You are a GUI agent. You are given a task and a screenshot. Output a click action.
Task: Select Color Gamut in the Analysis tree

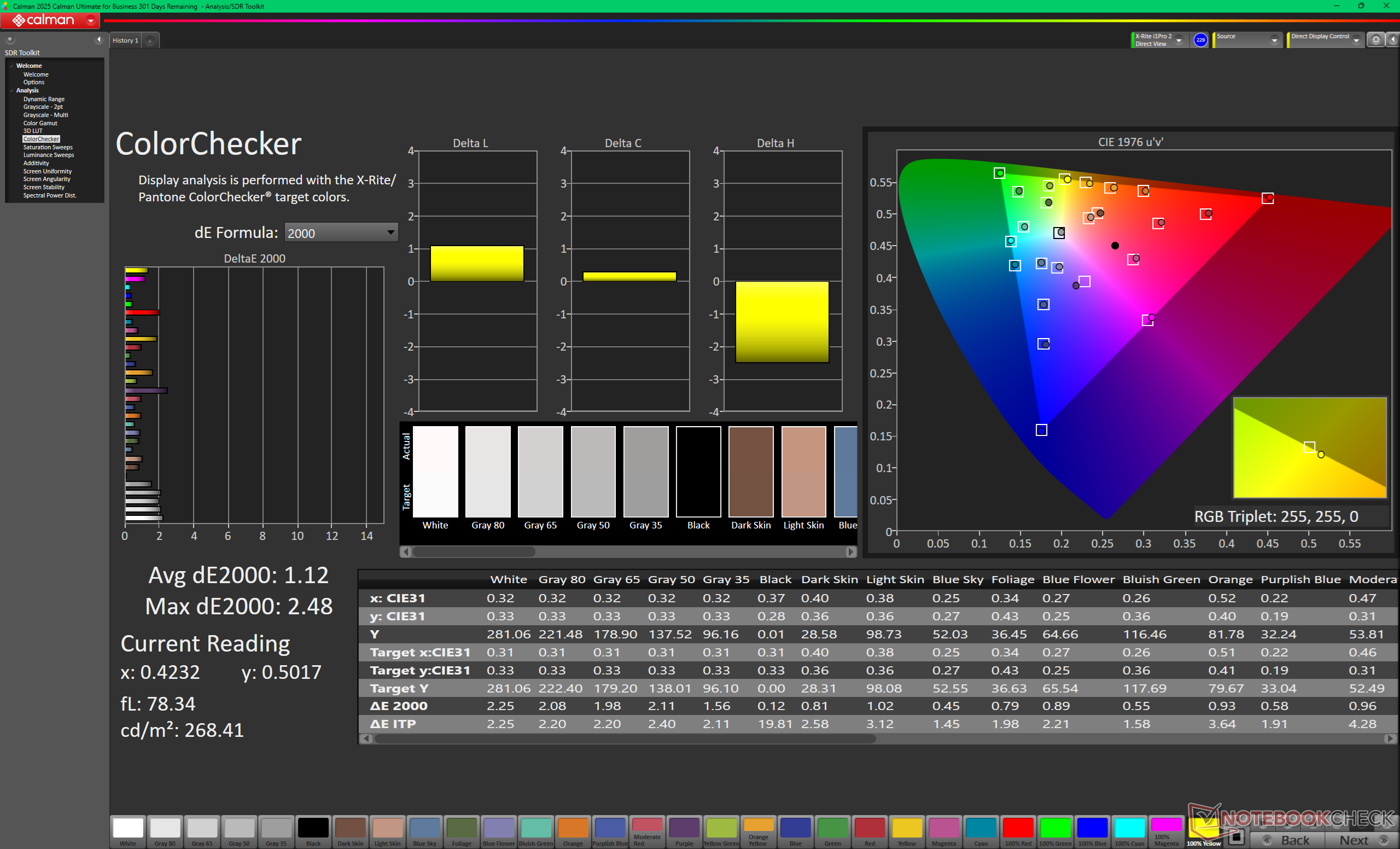pos(40,123)
